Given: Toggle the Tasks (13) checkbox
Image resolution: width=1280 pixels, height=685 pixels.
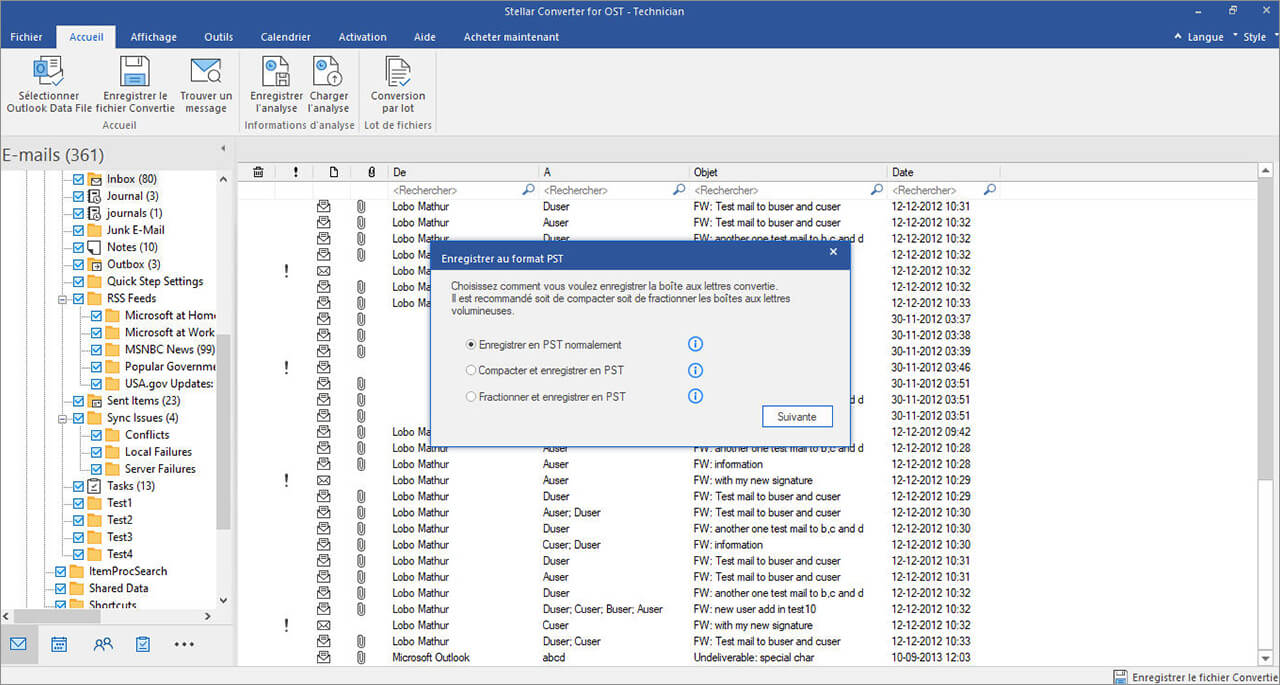Looking at the screenshot, I should coord(78,486).
